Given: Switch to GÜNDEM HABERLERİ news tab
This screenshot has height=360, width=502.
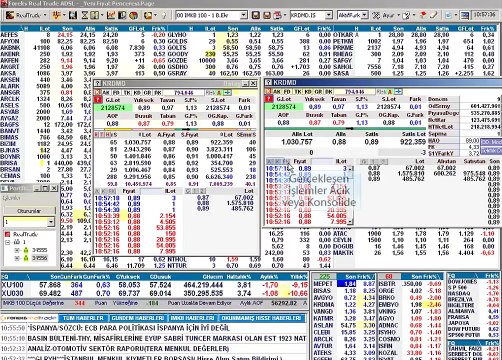Looking at the screenshot, I should coord(138,318).
